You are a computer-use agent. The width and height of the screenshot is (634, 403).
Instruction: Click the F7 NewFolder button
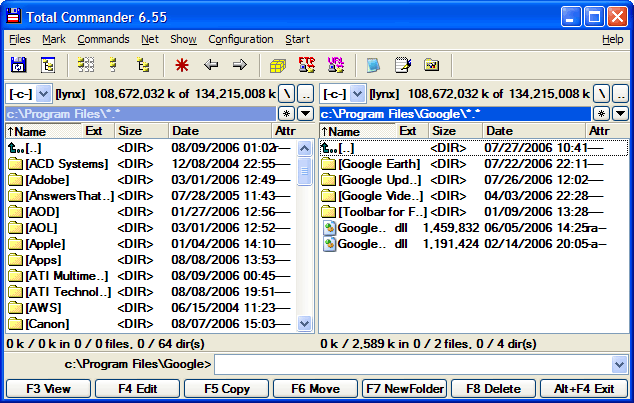(x=404, y=389)
